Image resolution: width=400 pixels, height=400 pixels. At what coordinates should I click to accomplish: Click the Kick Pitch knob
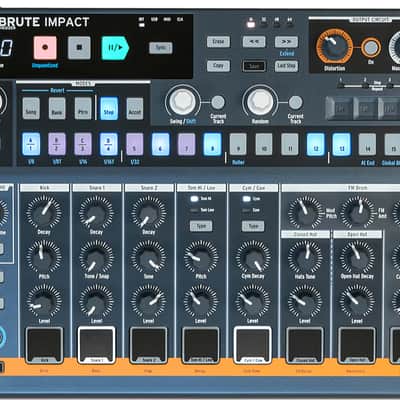[44, 257]
